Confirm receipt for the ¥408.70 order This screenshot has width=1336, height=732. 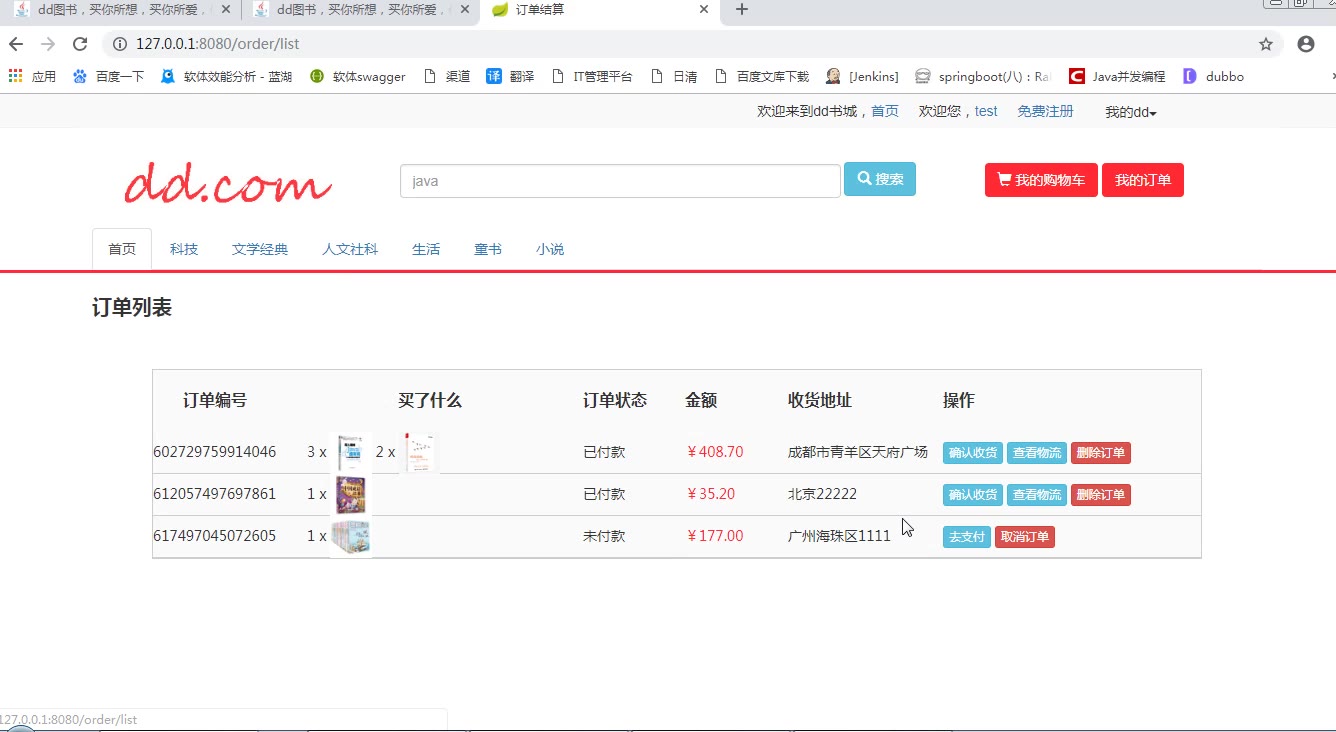click(x=972, y=453)
